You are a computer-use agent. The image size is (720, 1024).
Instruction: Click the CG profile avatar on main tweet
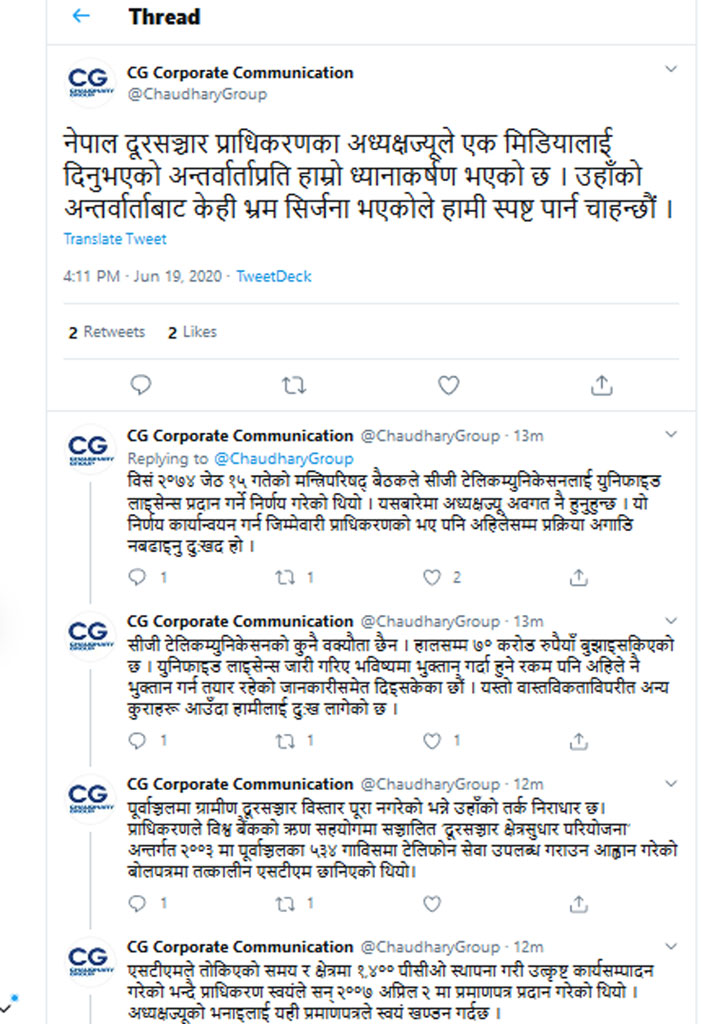[90, 83]
